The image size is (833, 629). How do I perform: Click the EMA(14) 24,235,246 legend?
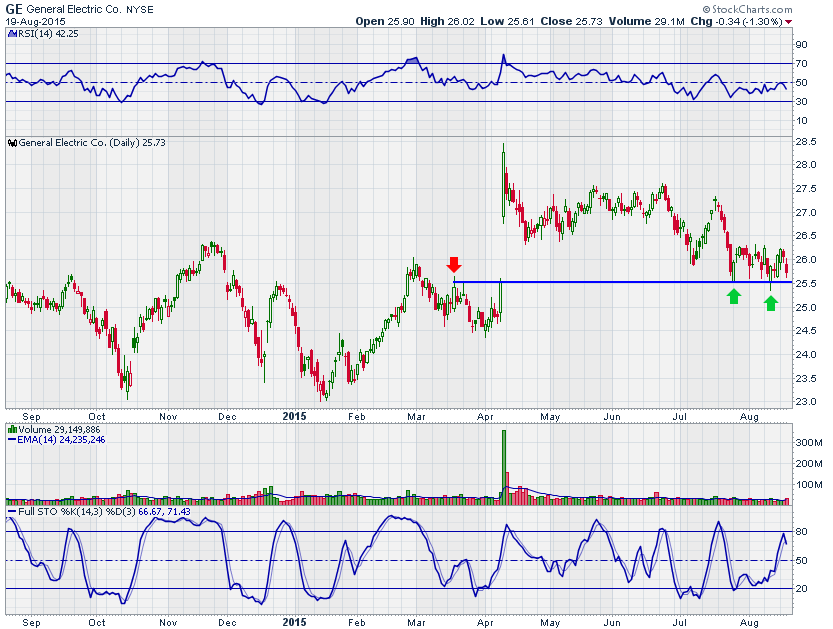(61, 439)
